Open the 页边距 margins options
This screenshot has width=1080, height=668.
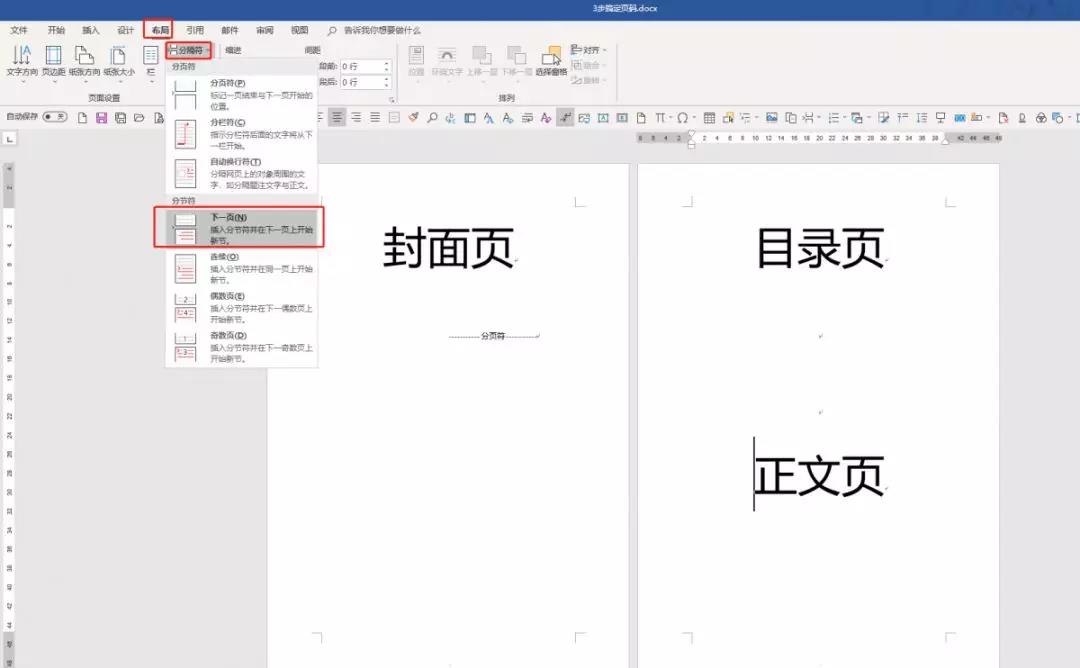(x=52, y=63)
